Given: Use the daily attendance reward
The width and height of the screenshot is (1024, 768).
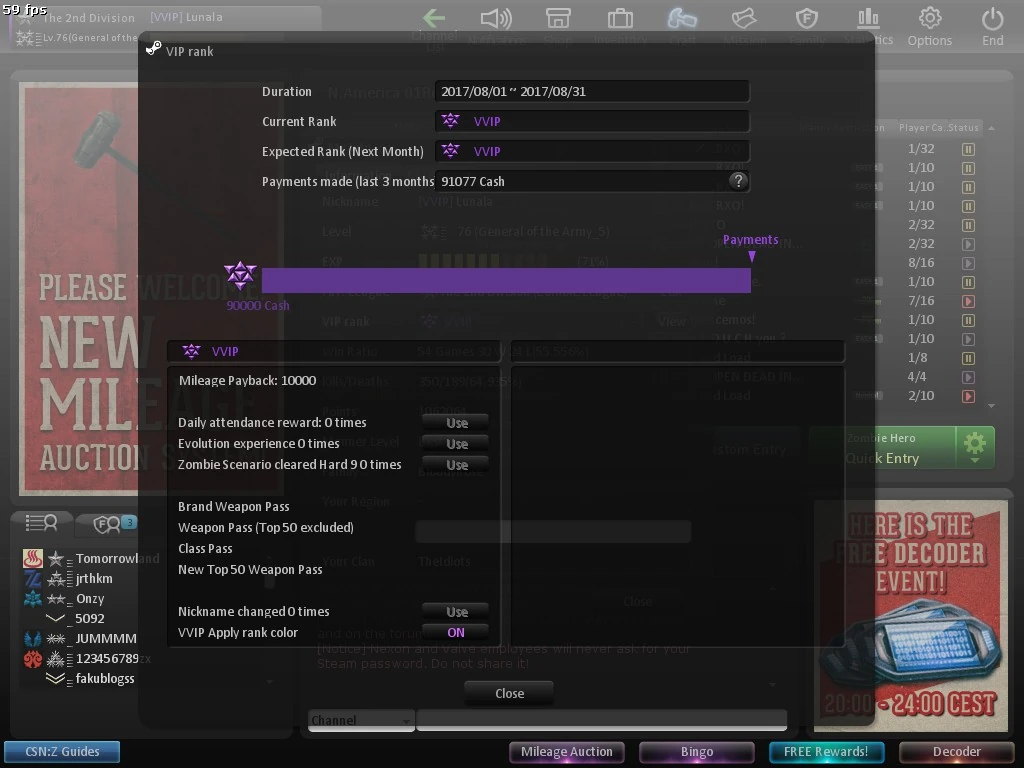Looking at the screenshot, I should click(x=456, y=422).
